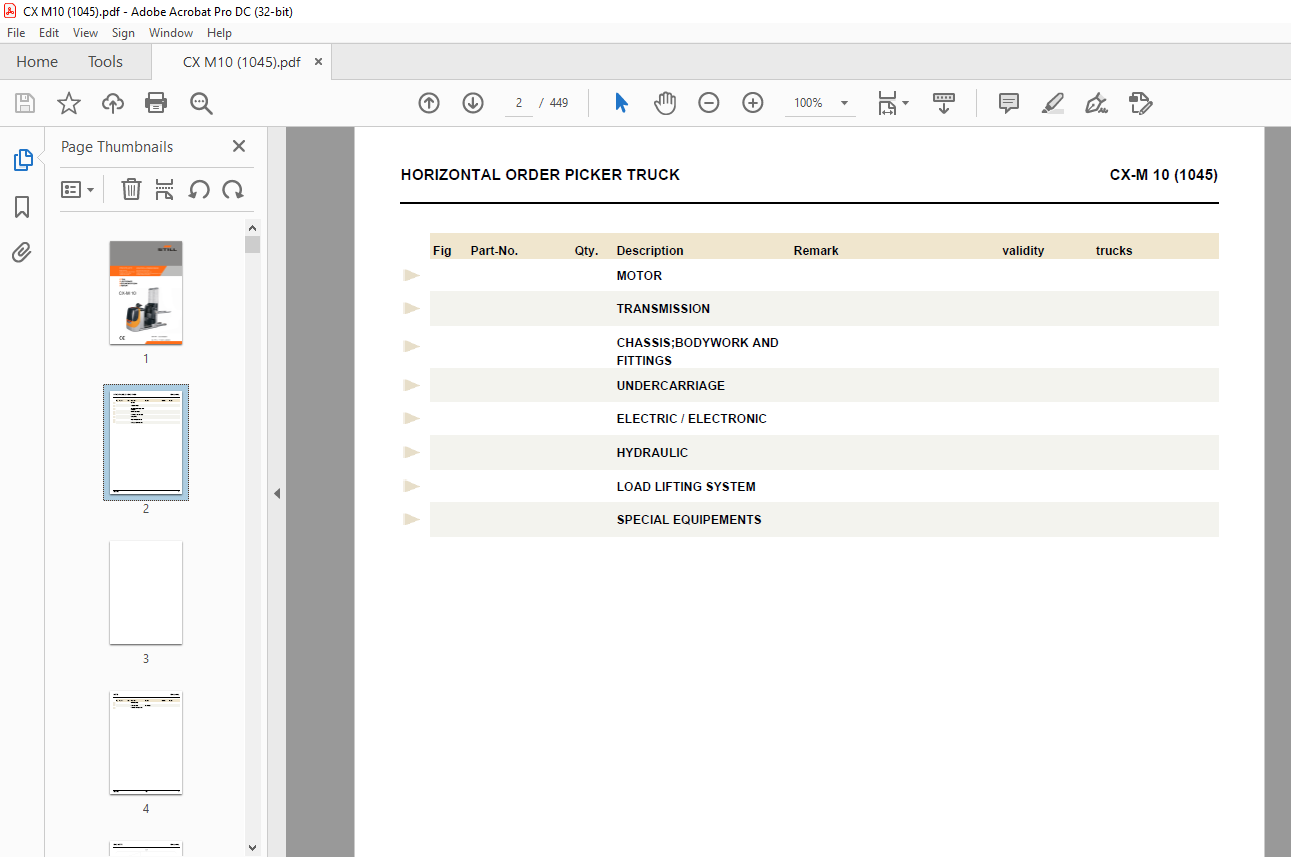Expand the TRANSMISSION row arrow
The width and height of the screenshot is (1291, 857).
pyautogui.click(x=411, y=309)
